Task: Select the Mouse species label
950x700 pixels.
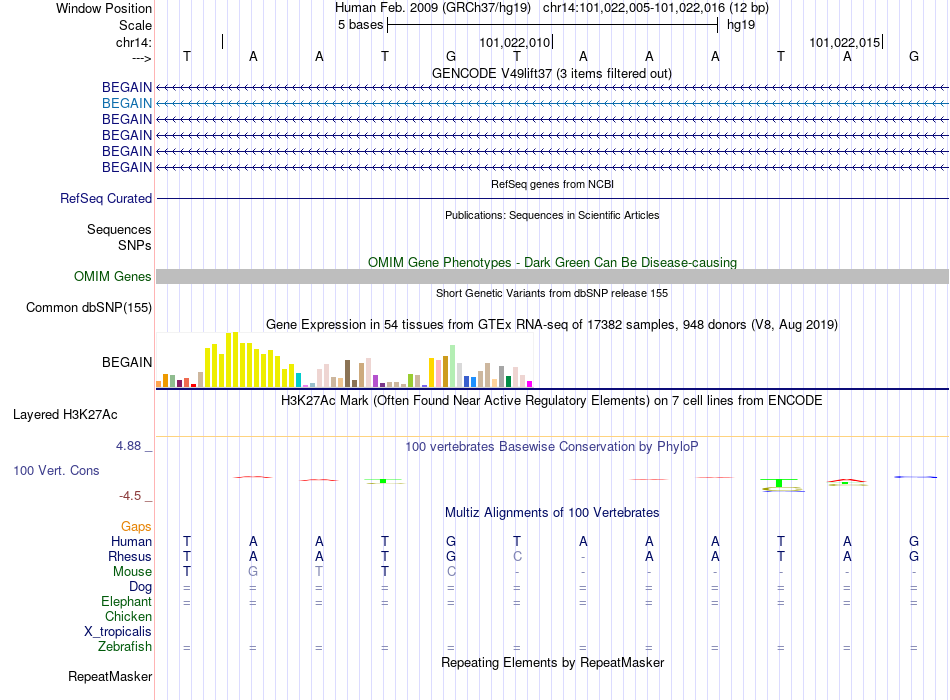Action: coord(133,572)
